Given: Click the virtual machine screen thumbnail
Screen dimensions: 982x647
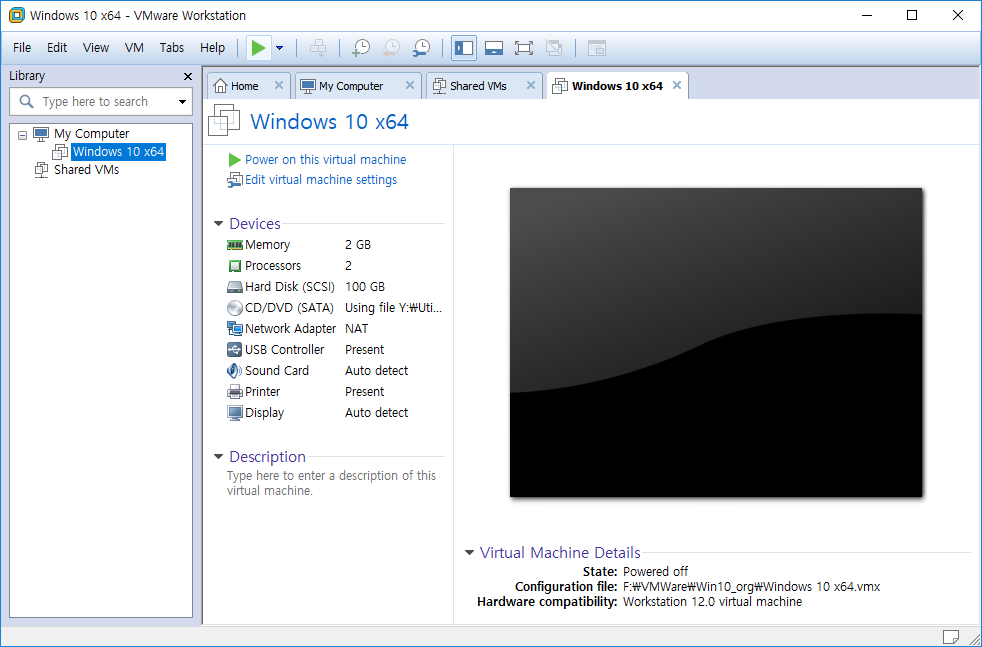Looking at the screenshot, I should (716, 343).
